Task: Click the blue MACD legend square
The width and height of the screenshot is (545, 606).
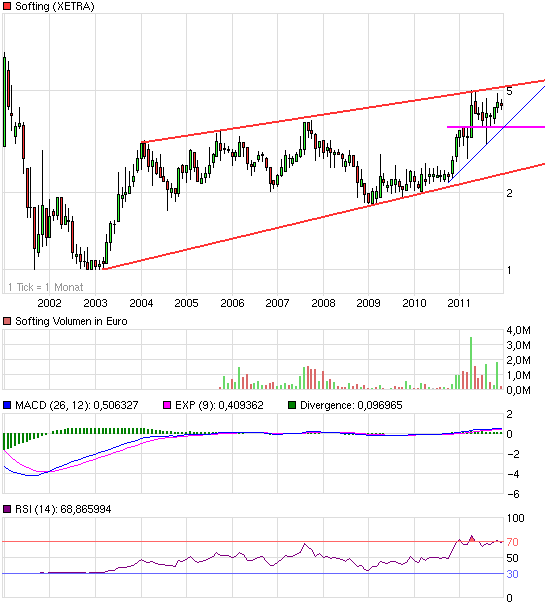Action: (7, 405)
